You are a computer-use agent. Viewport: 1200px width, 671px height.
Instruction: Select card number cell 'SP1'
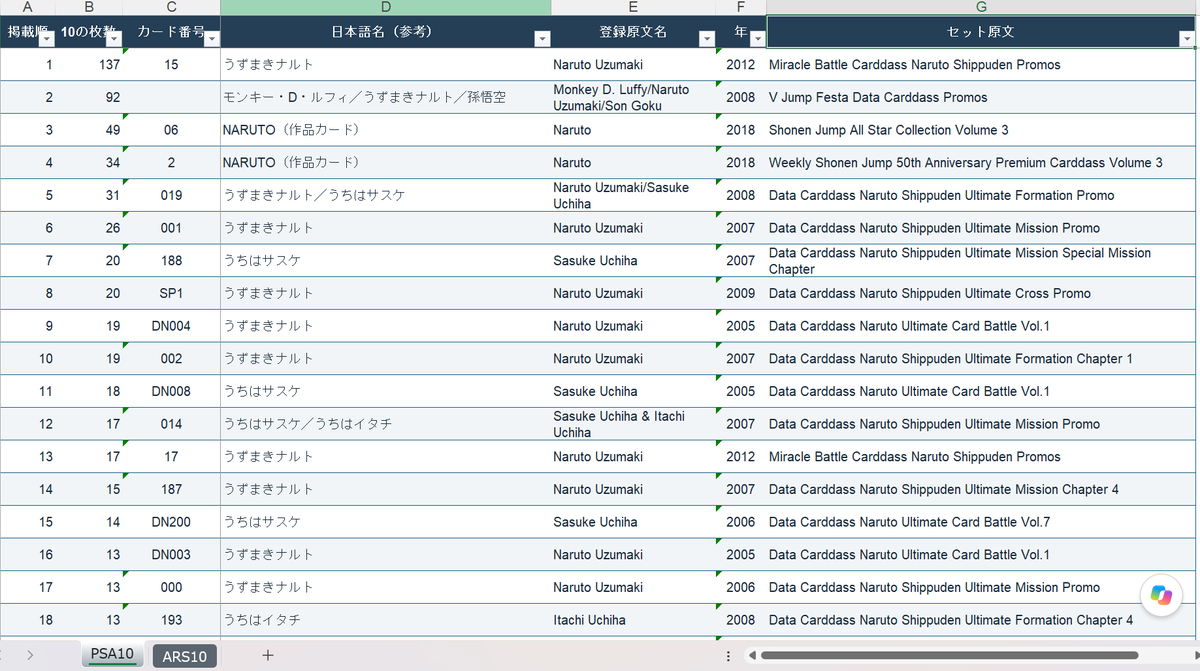(x=171, y=293)
